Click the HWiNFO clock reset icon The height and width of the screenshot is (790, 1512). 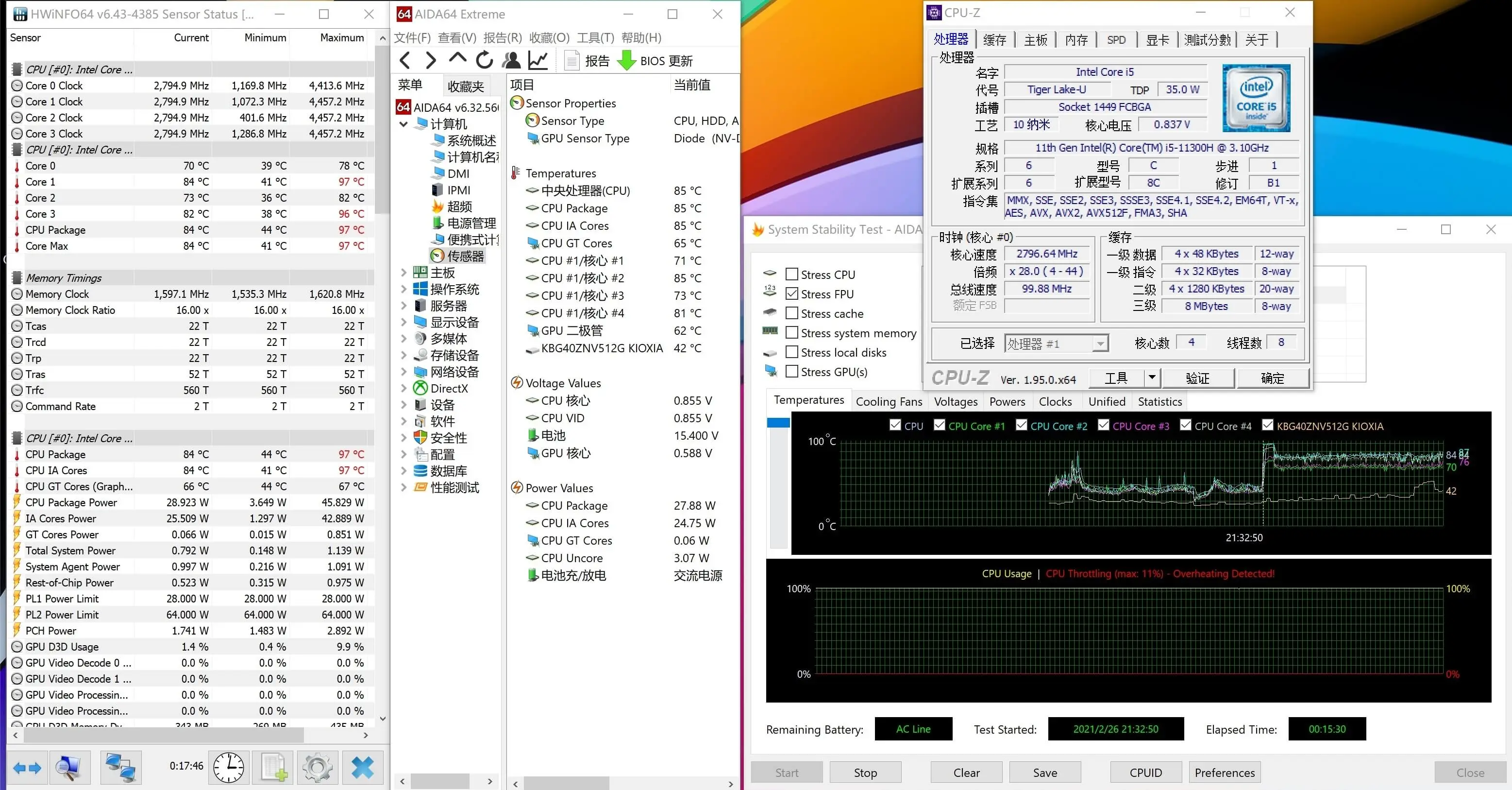coord(228,767)
